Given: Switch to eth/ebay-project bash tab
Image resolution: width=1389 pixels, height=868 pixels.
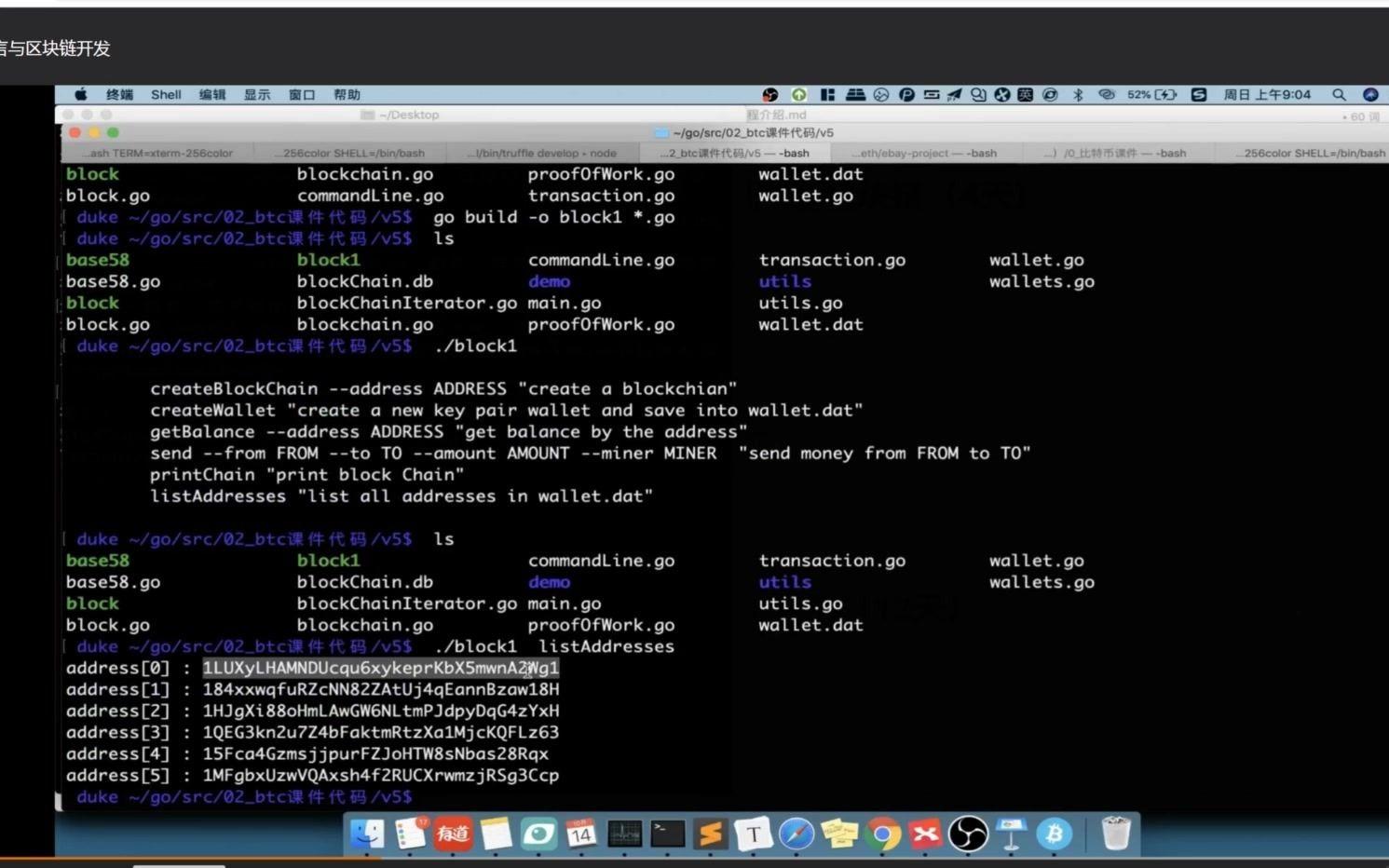Looking at the screenshot, I should pos(924,153).
